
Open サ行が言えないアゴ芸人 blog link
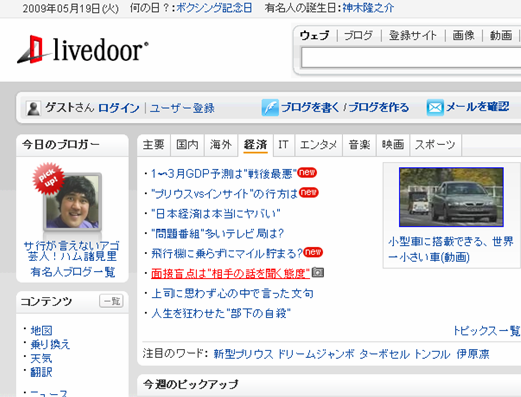(x=72, y=251)
